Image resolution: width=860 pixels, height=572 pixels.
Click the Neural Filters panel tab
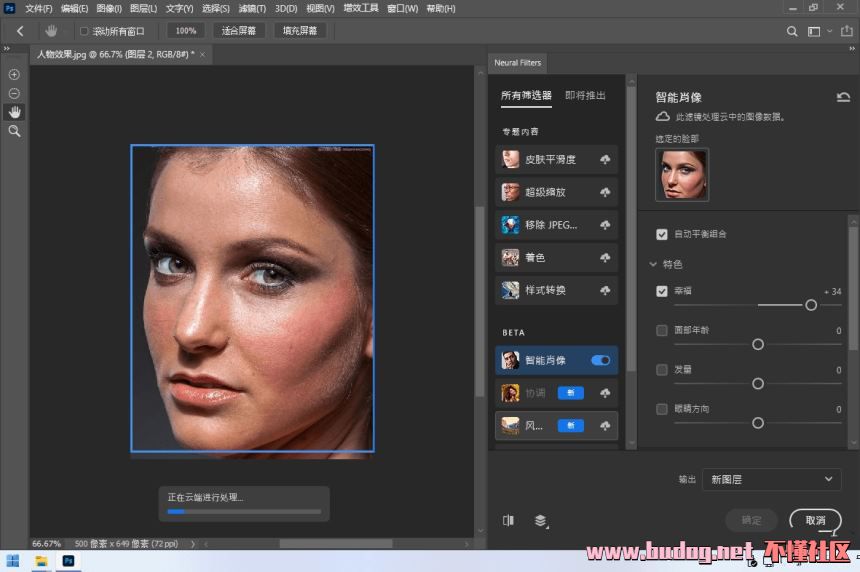[517, 63]
